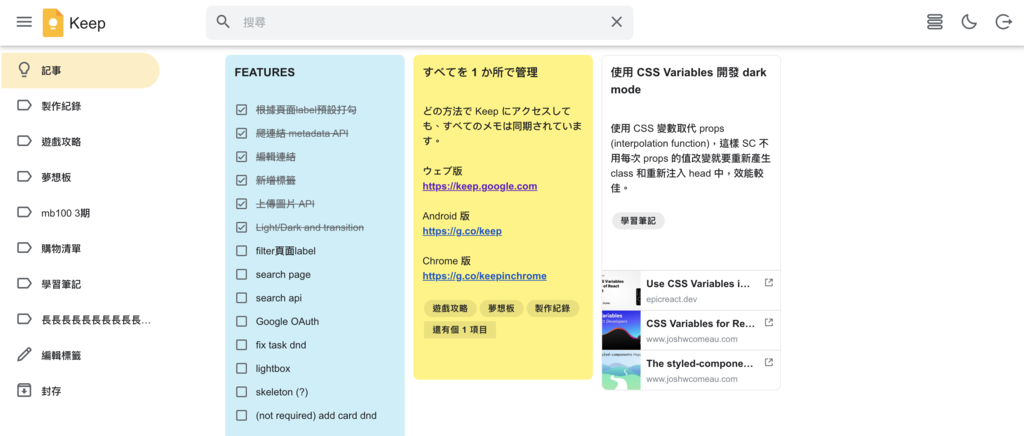Check the search api task
Viewport: 1024px width, 436px height.
(x=242, y=298)
